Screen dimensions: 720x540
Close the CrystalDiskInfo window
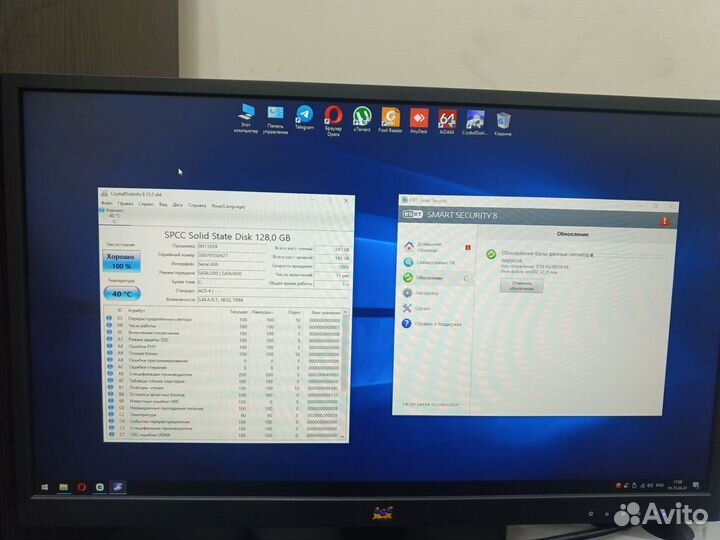click(346, 201)
